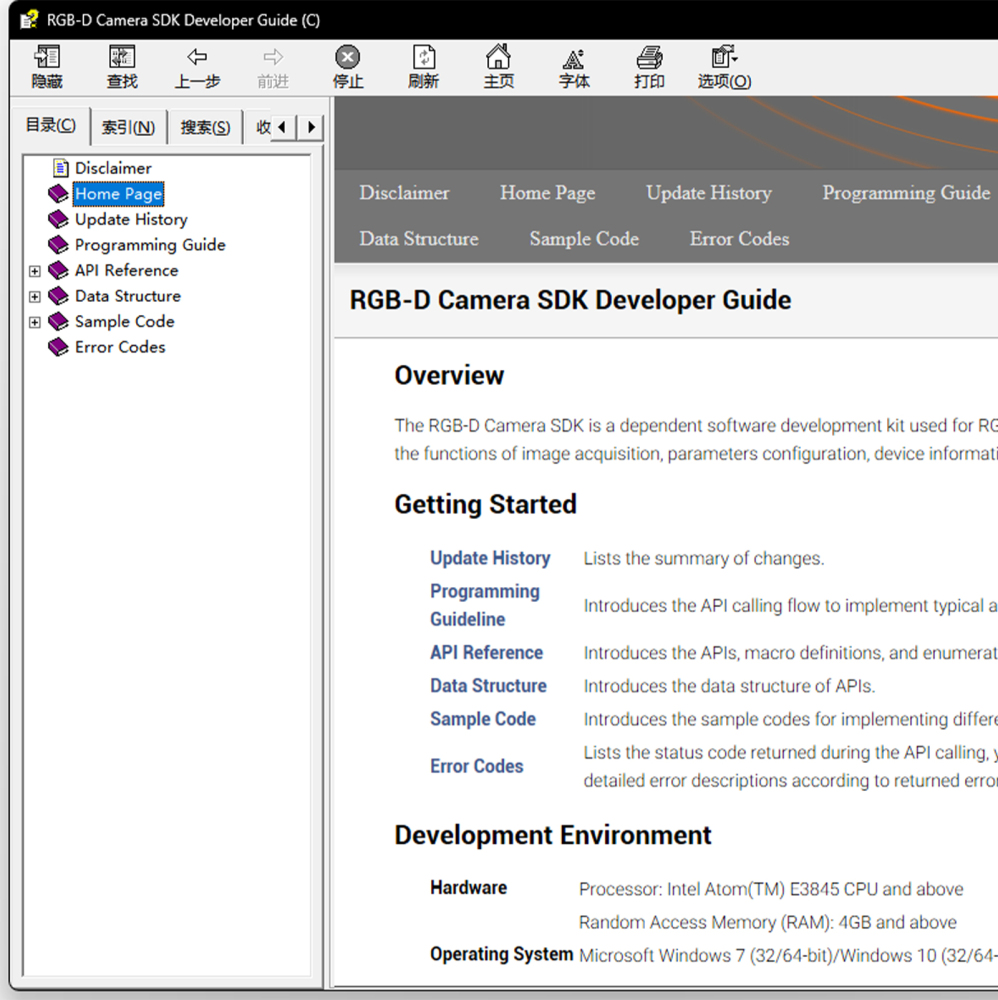
Task: Click Programming Guide in the top navigation bar
Action: click(905, 193)
